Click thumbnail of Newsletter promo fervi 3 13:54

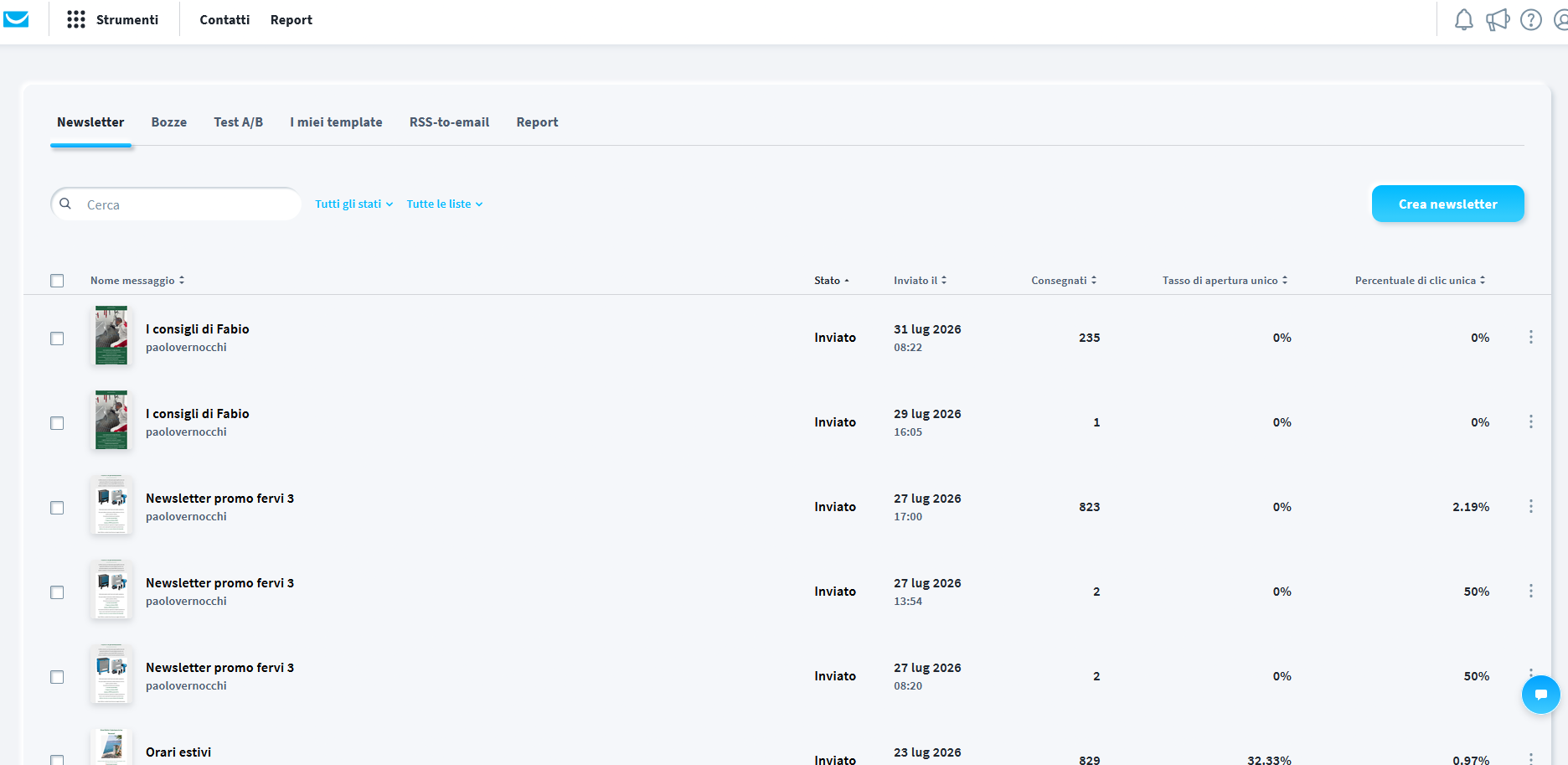[x=111, y=589]
